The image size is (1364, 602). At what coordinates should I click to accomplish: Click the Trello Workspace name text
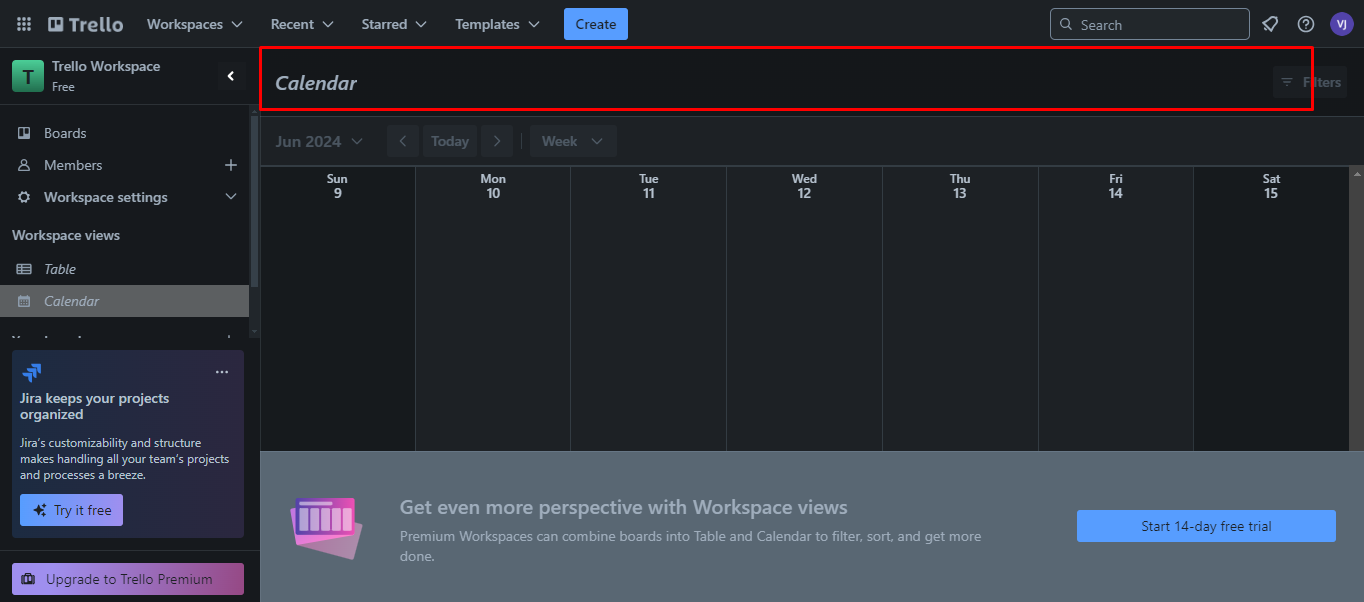click(x=106, y=66)
